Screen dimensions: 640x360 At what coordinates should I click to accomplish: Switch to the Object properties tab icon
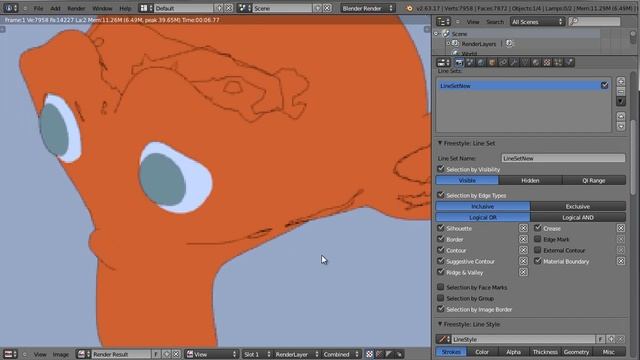[492, 62]
